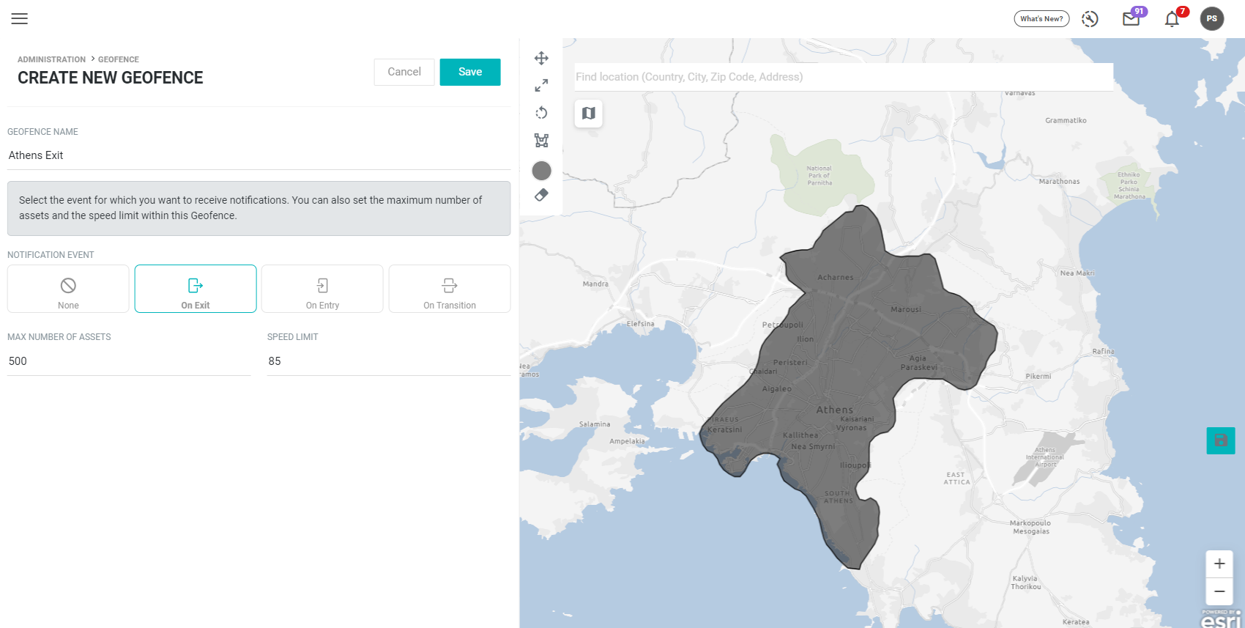Open notifications bell with 7 badge
This screenshot has height=628, width=1245.
tap(1172, 18)
